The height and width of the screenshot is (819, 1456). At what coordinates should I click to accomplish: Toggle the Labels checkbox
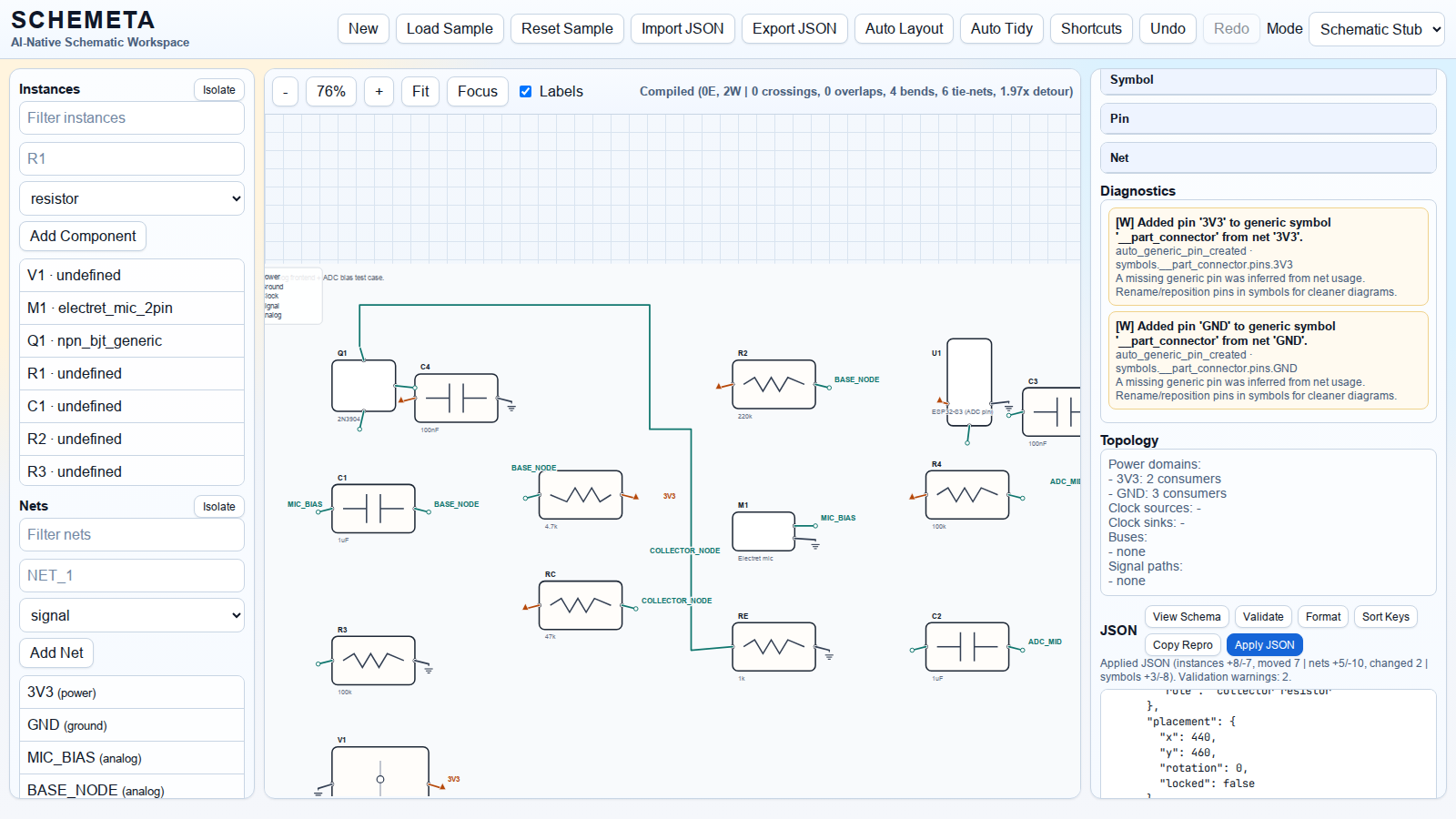(525, 91)
